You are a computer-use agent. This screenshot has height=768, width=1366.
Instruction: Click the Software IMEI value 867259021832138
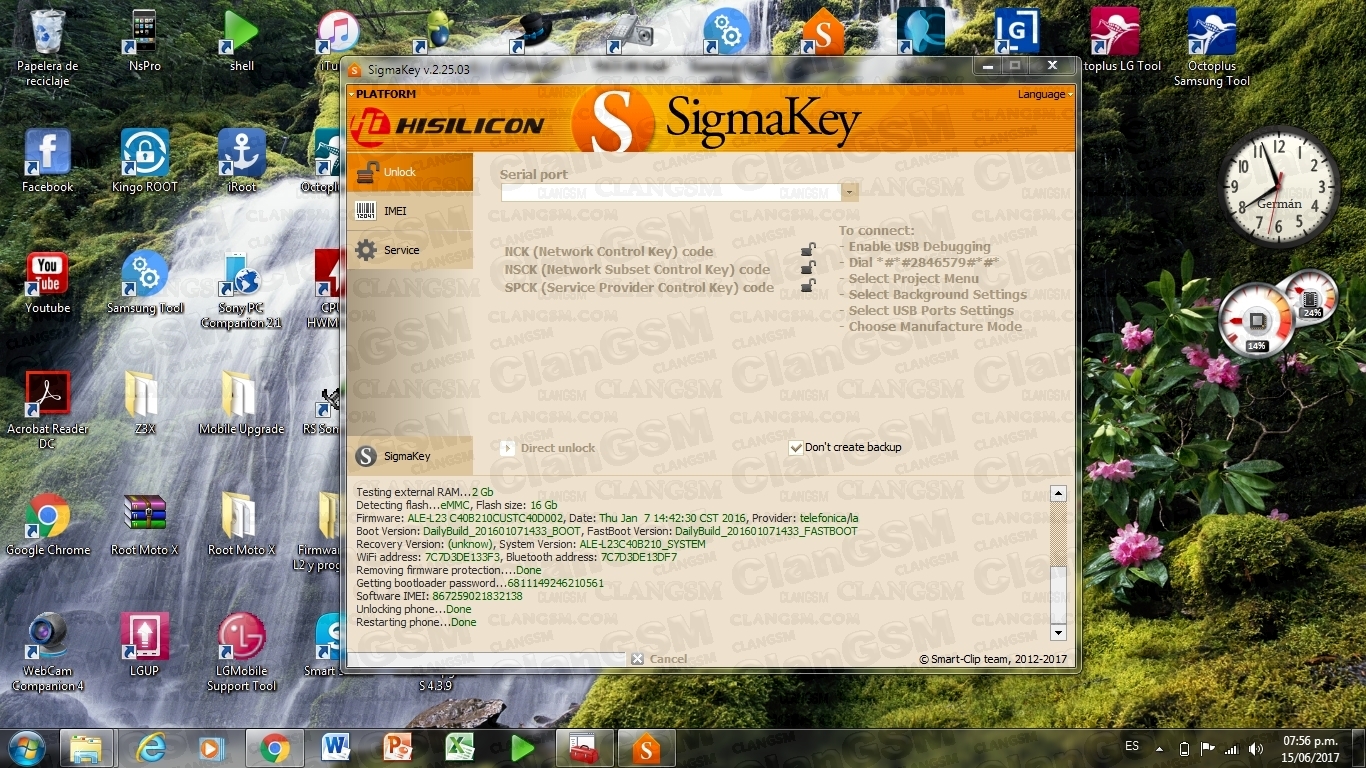pos(477,596)
